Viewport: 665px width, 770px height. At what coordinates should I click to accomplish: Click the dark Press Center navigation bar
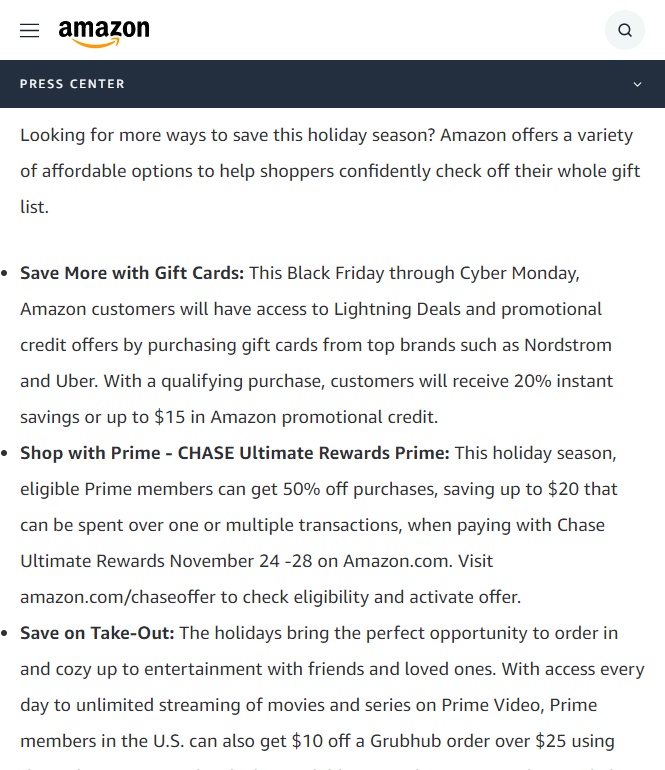(x=350, y=84)
